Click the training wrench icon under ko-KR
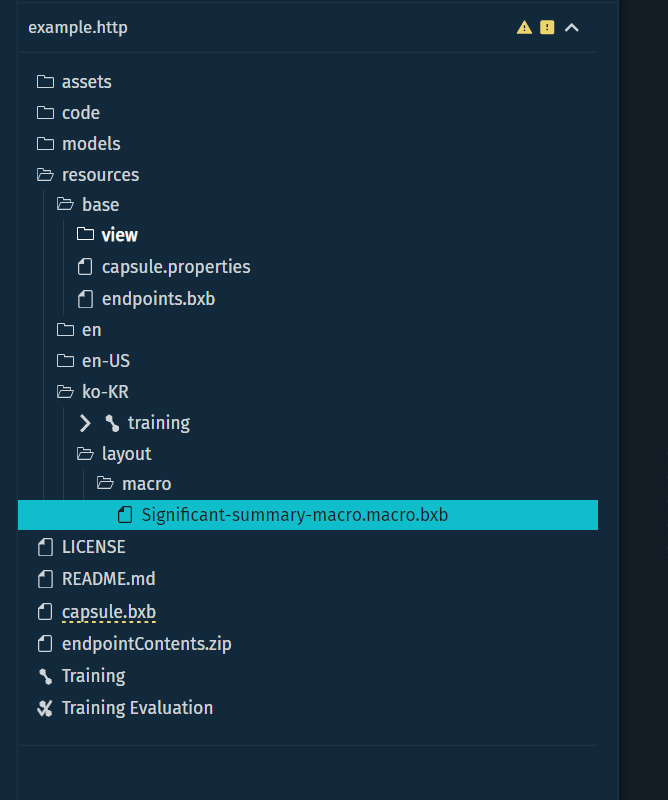The image size is (668, 800). pyautogui.click(x=112, y=423)
